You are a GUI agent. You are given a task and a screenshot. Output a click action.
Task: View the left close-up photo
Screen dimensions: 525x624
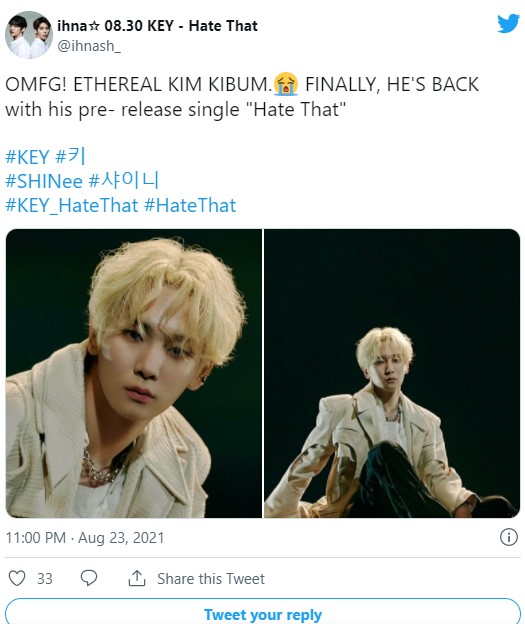click(x=134, y=373)
